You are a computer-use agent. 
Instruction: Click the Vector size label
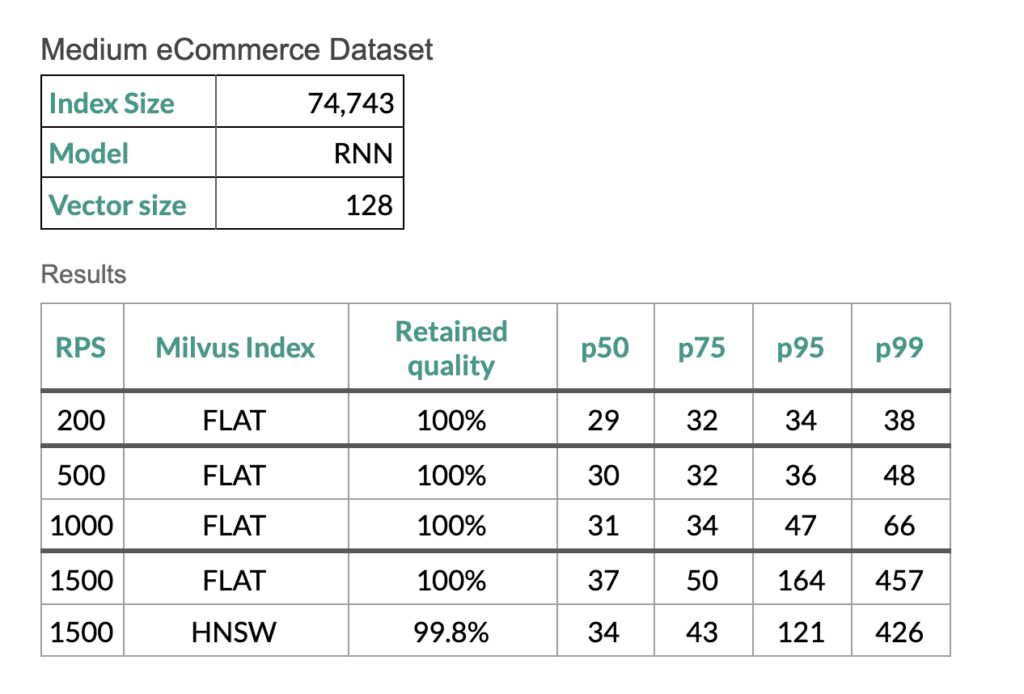(x=117, y=206)
